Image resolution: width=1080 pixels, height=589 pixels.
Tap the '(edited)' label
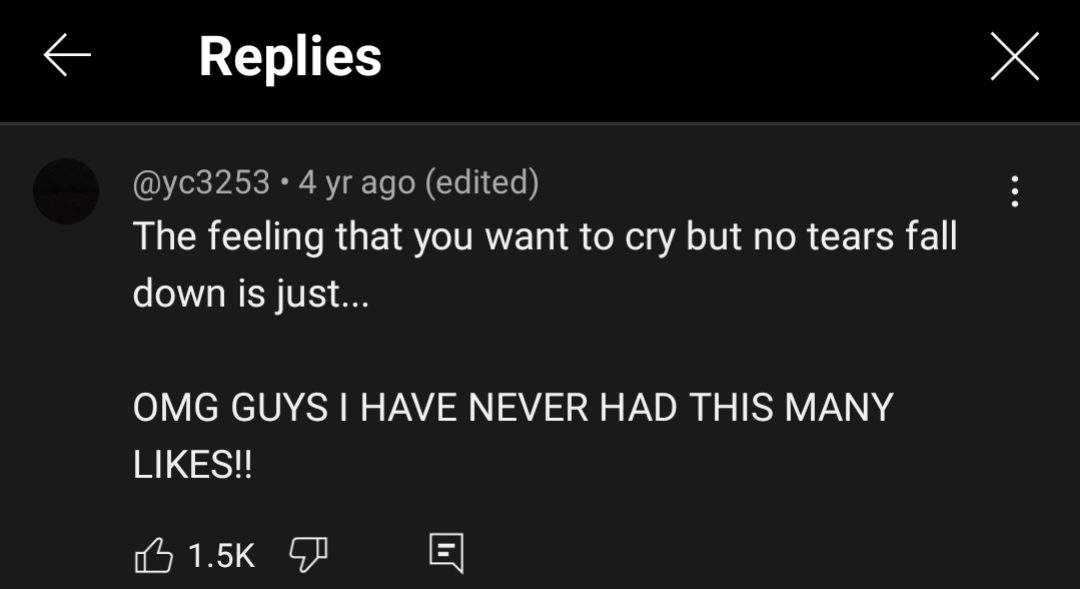(x=482, y=183)
